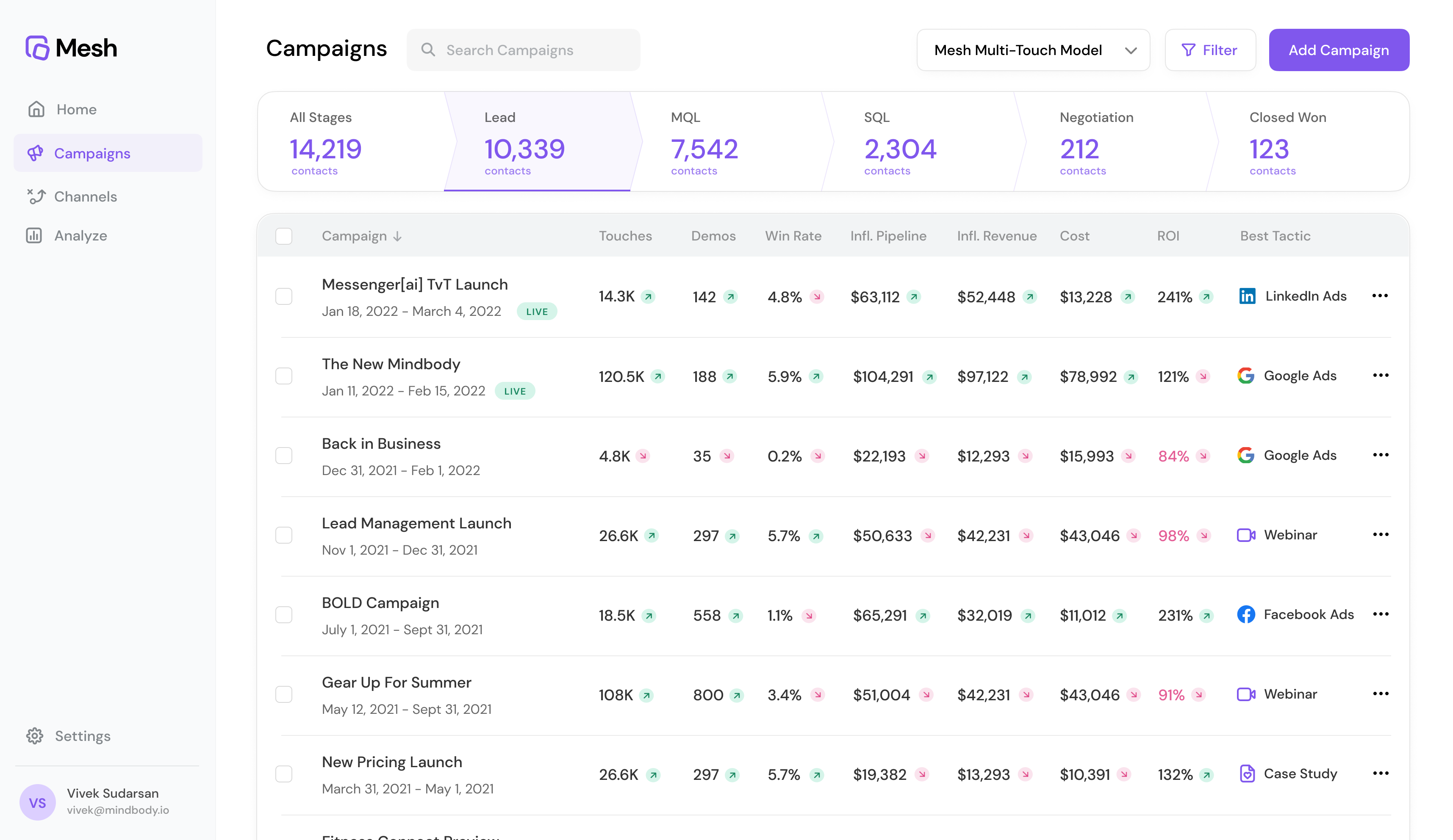Click the Channels icon in sidebar
The height and width of the screenshot is (840, 1453).
[36, 196]
